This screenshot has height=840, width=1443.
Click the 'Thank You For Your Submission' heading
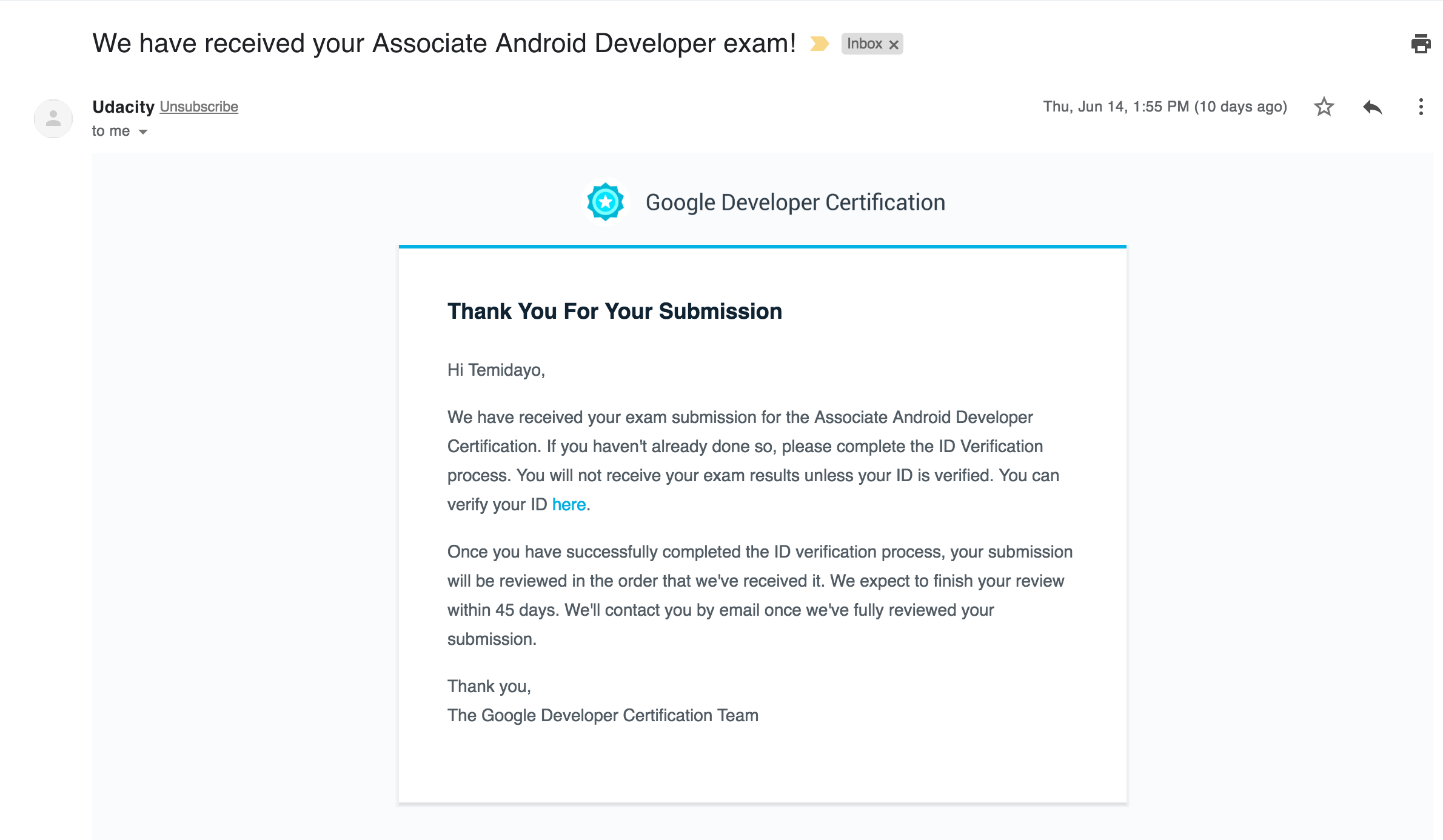pos(615,311)
